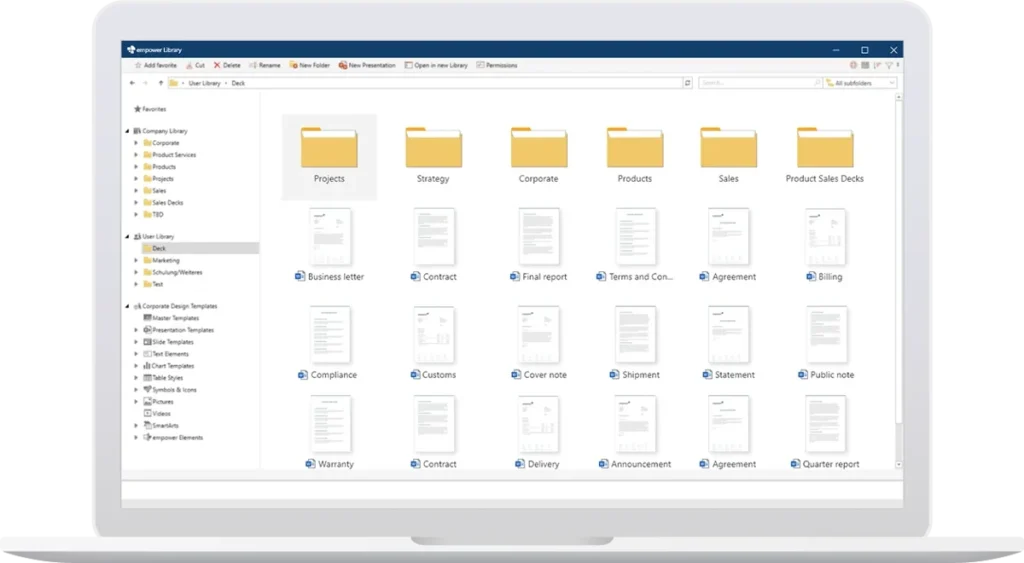Create a New Folder from toolbar

click(310, 65)
